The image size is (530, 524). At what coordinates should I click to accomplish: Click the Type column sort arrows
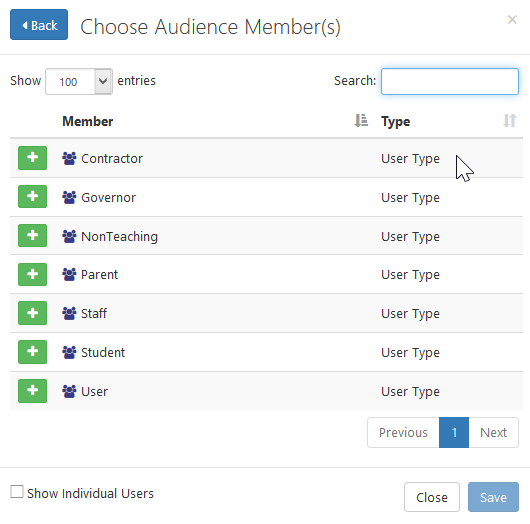509,121
